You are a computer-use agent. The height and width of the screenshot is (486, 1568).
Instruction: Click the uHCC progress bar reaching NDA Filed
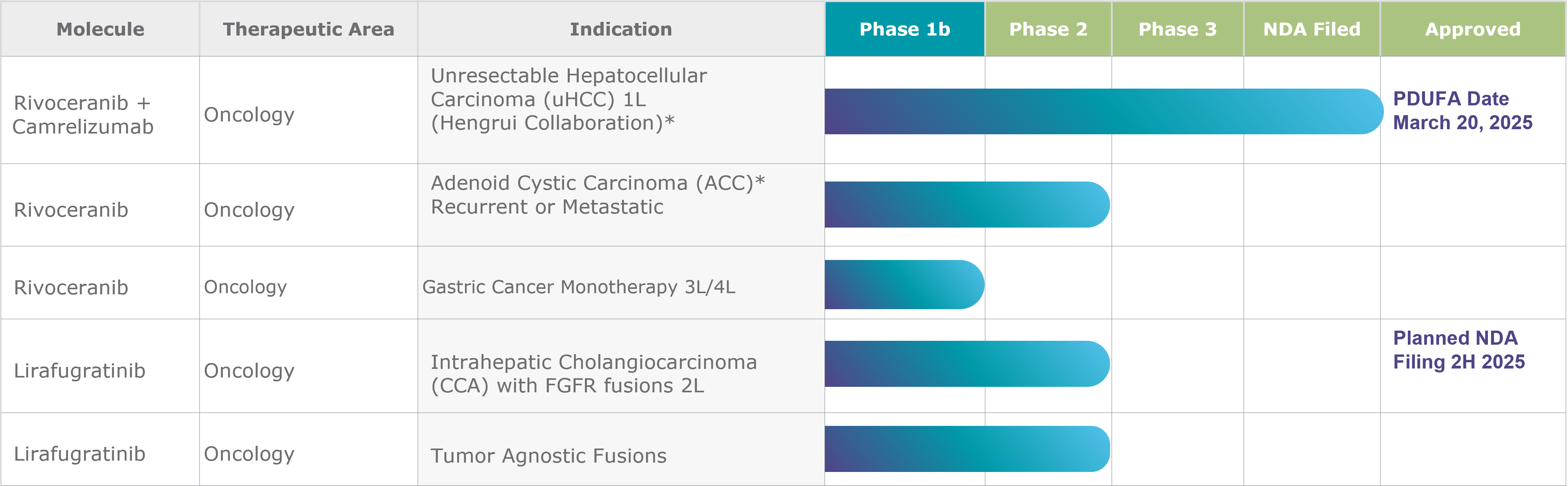tap(1103, 111)
